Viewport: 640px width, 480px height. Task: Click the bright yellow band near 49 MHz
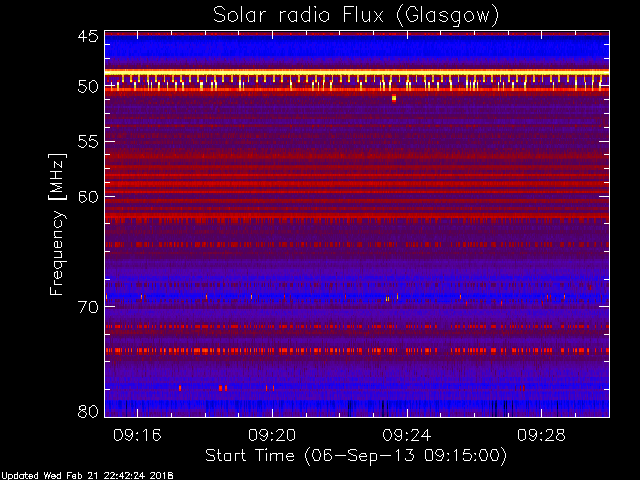click(x=357, y=72)
